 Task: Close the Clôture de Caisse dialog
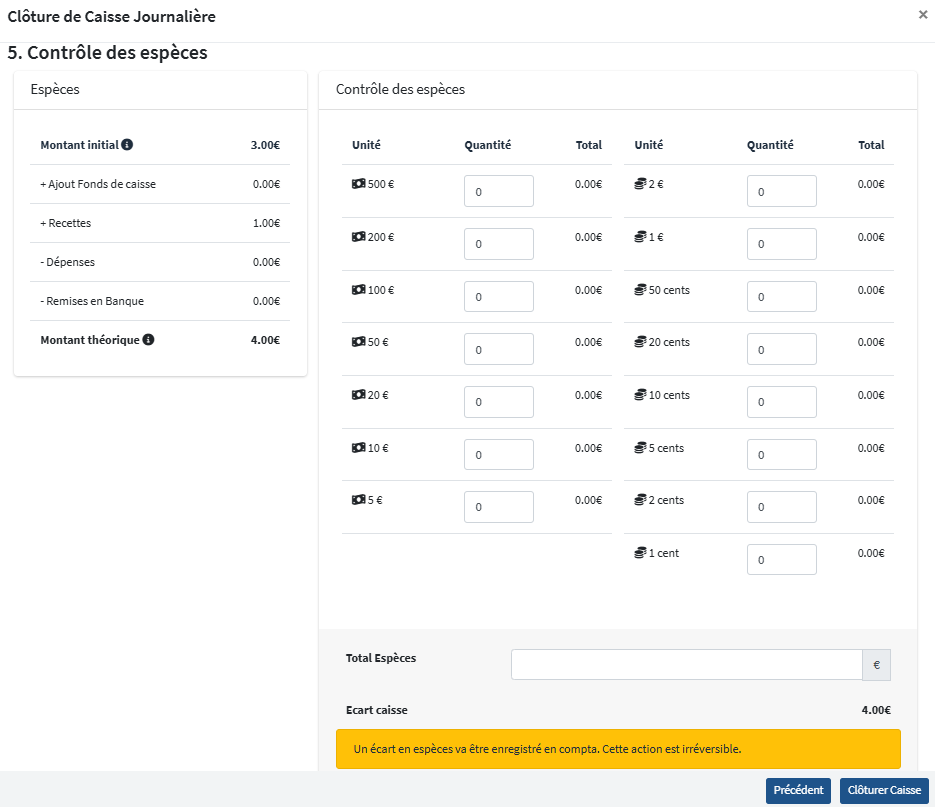click(x=922, y=15)
